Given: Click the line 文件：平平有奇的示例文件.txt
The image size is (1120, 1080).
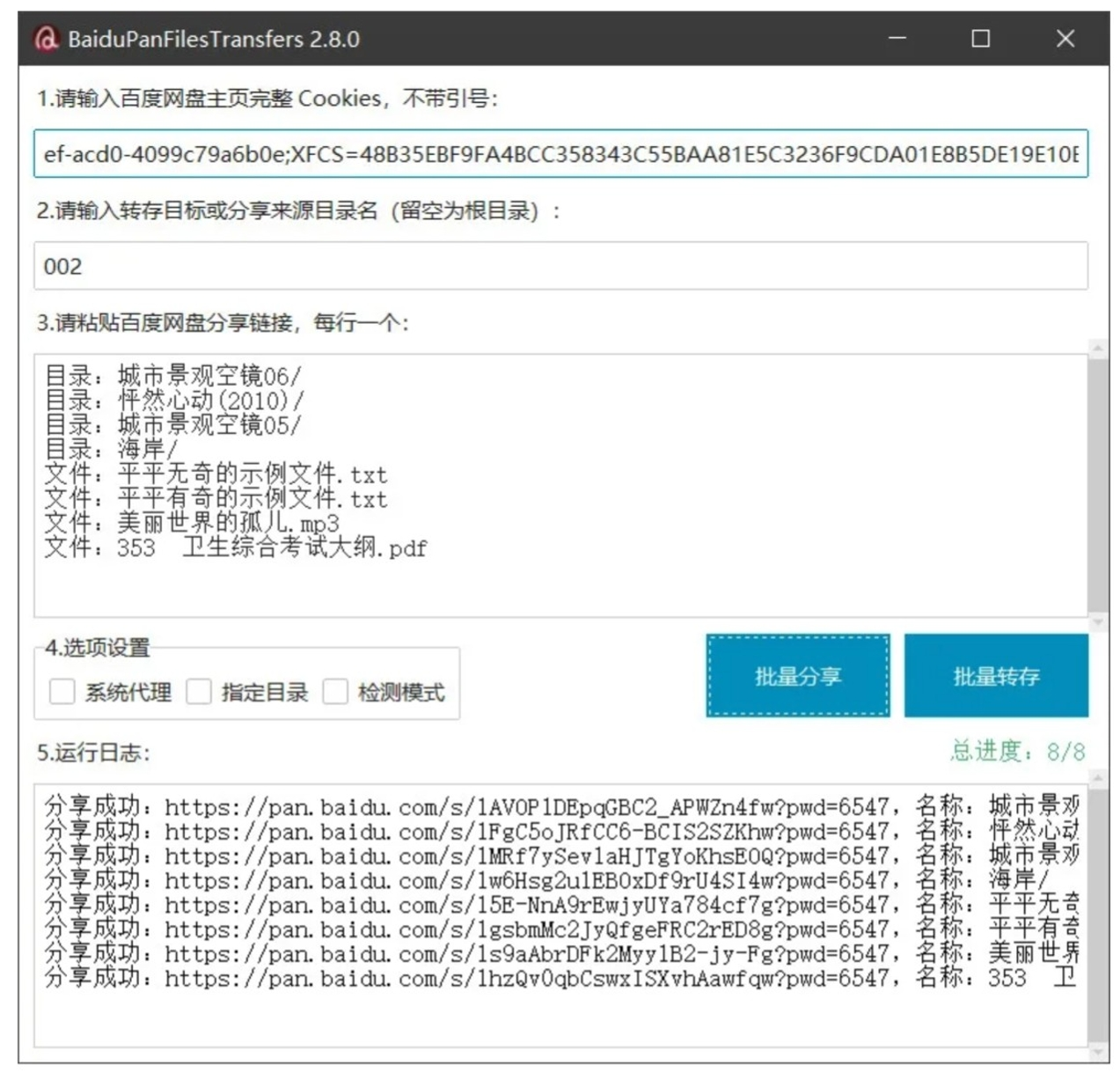Looking at the screenshot, I should click(216, 499).
